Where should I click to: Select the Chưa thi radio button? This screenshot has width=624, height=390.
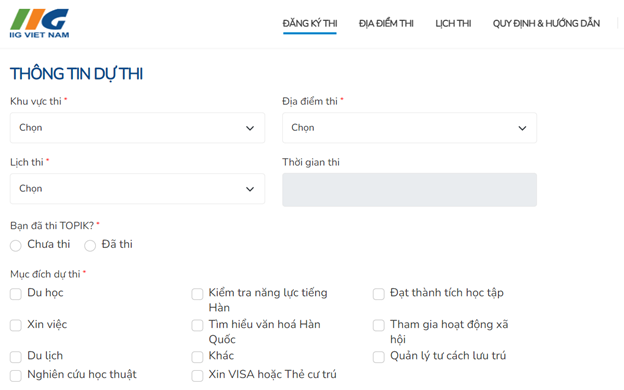[x=16, y=246]
